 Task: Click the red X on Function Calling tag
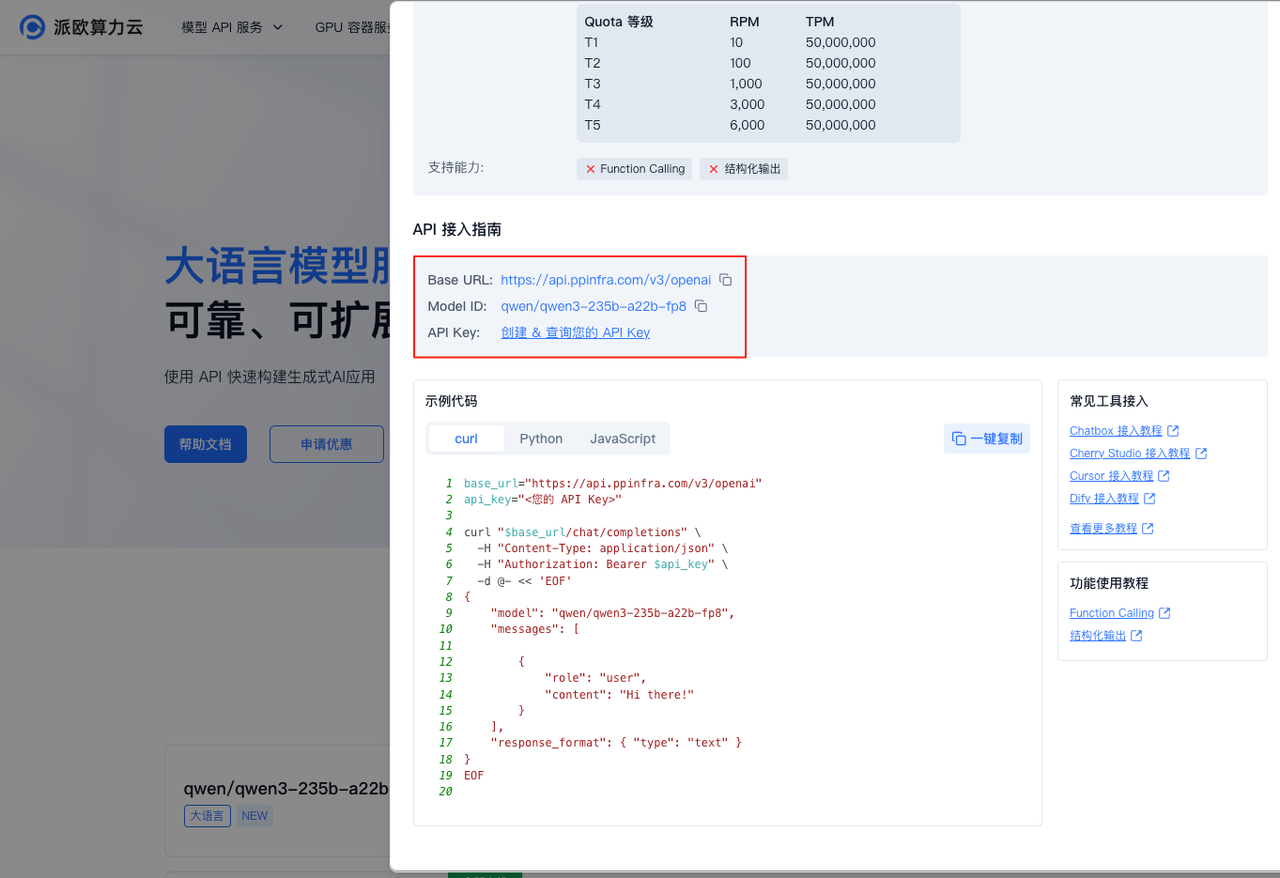click(x=590, y=169)
